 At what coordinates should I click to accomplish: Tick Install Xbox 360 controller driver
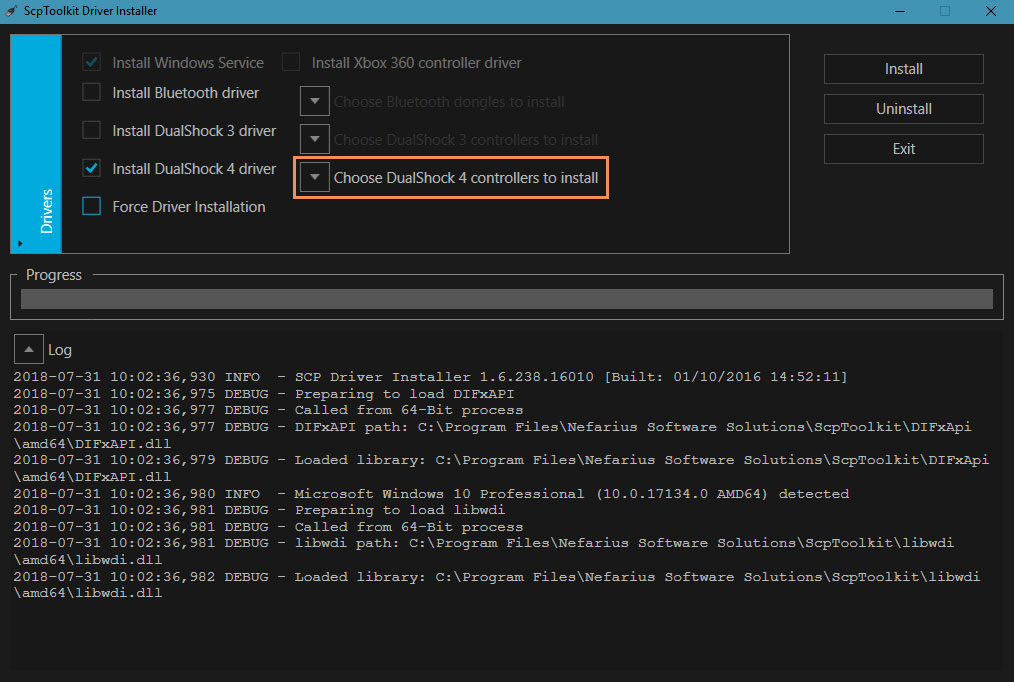(291, 63)
